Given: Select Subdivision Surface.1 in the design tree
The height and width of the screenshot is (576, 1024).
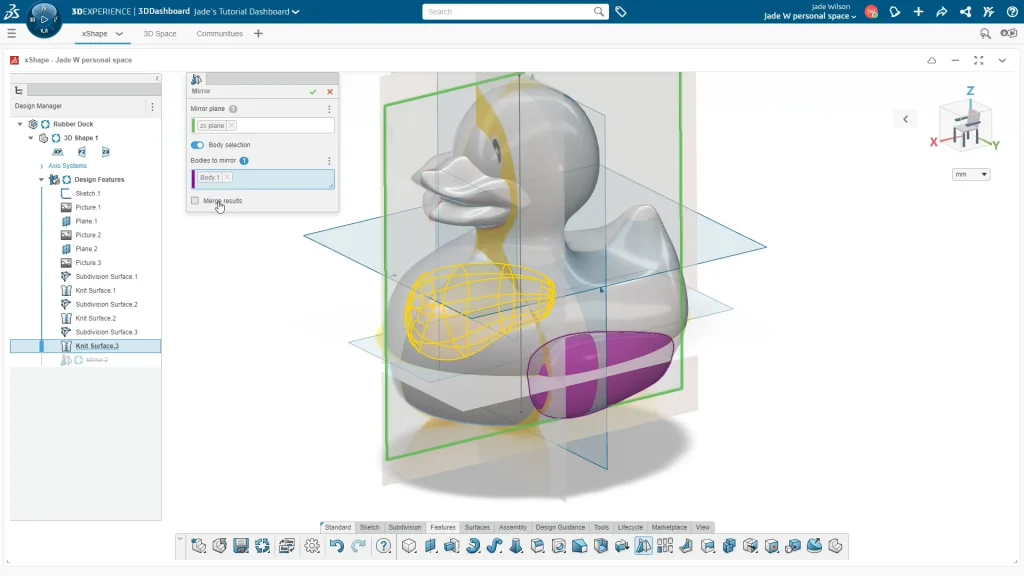Looking at the screenshot, I should click(106, 277).
